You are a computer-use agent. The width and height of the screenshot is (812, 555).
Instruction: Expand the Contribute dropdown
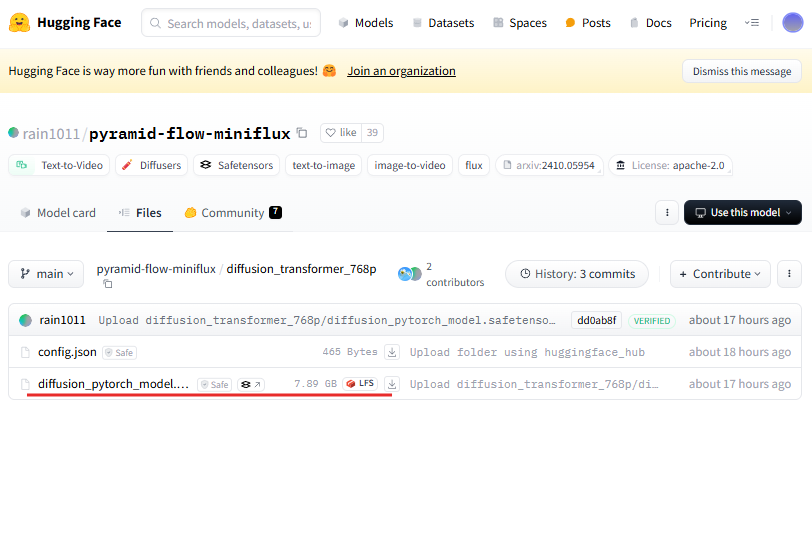pyautogui.click(x=720, y=274)
